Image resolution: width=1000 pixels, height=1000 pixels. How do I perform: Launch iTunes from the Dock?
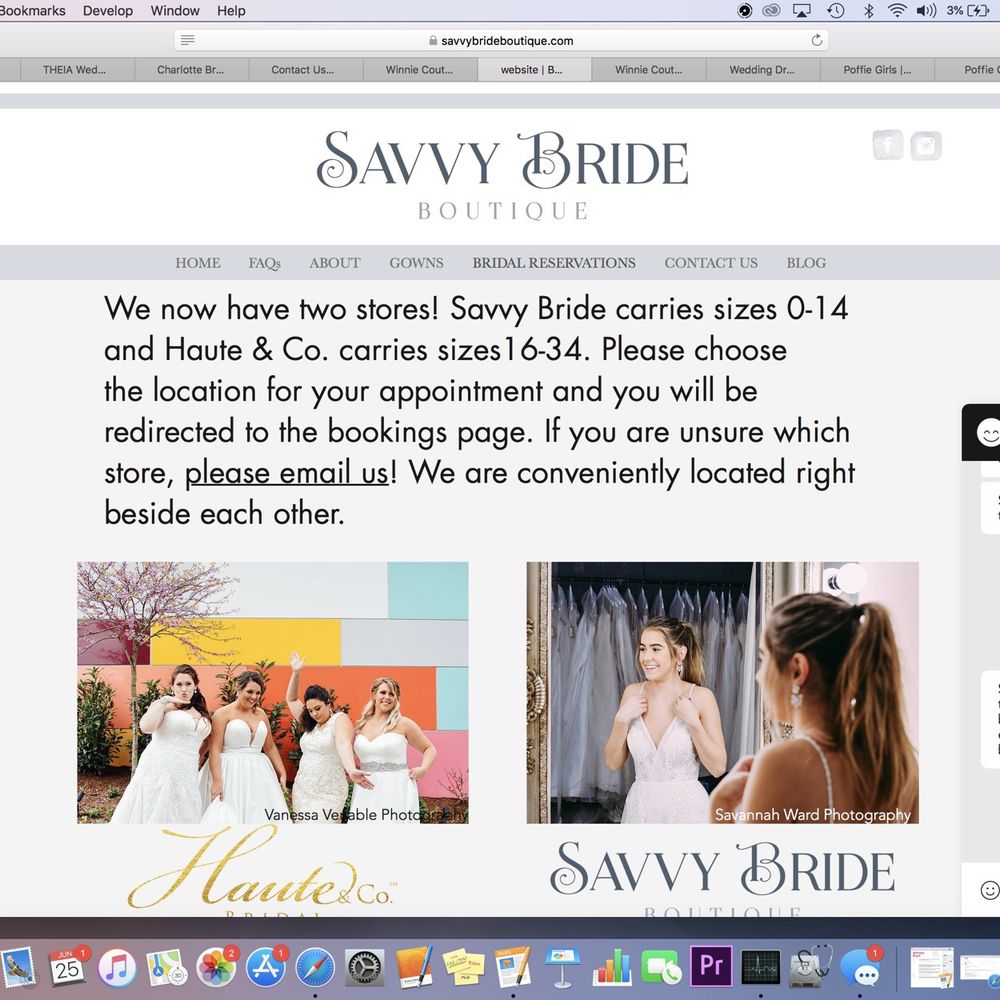(117, 967)
